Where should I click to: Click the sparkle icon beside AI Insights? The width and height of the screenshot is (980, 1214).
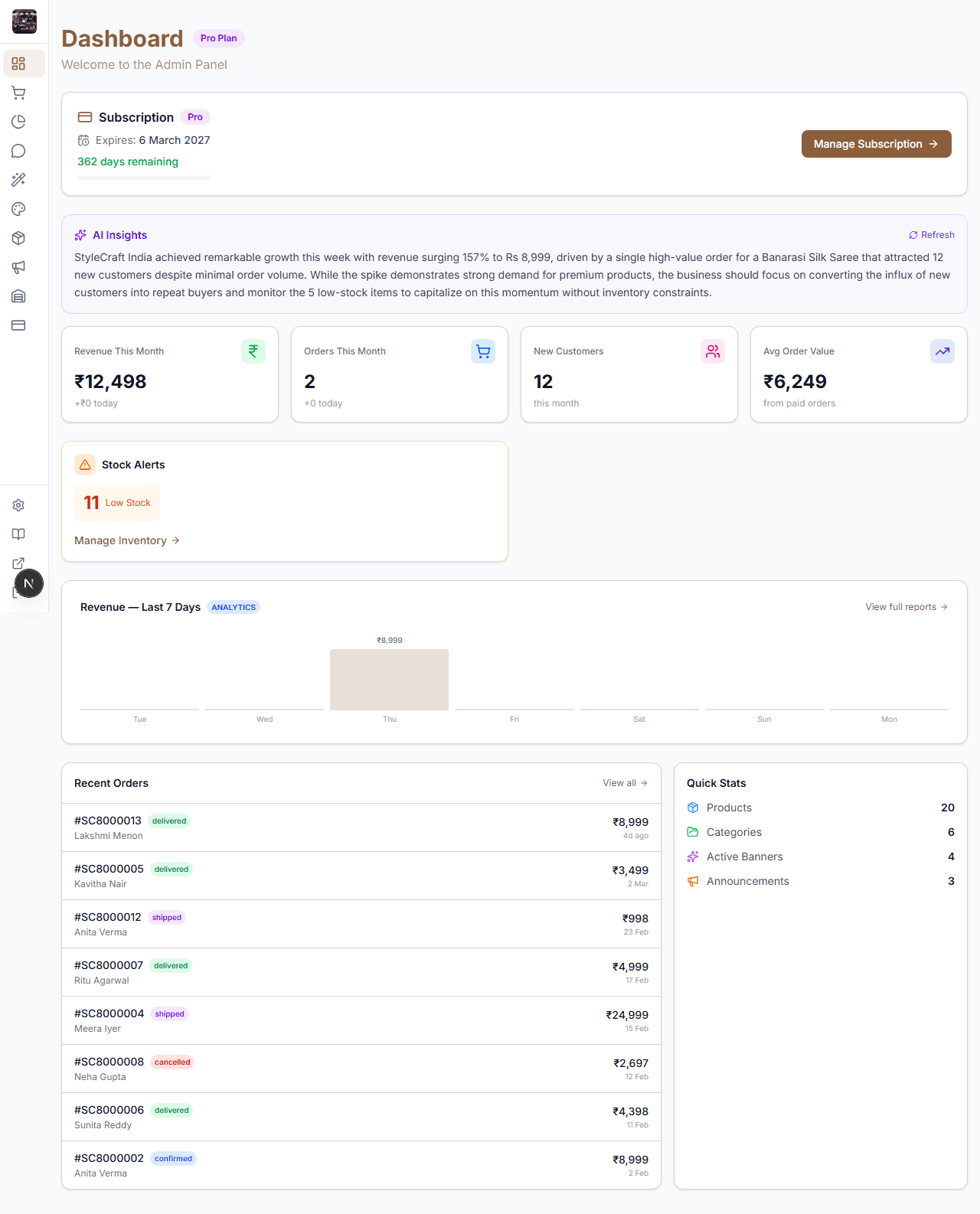80,235
